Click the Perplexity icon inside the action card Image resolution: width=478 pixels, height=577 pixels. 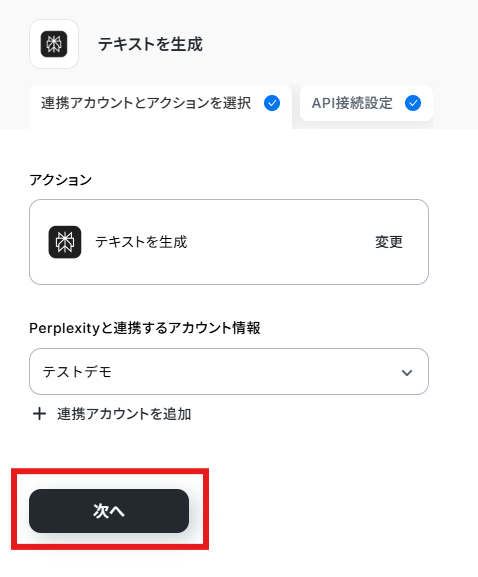(x=65, y=242)
